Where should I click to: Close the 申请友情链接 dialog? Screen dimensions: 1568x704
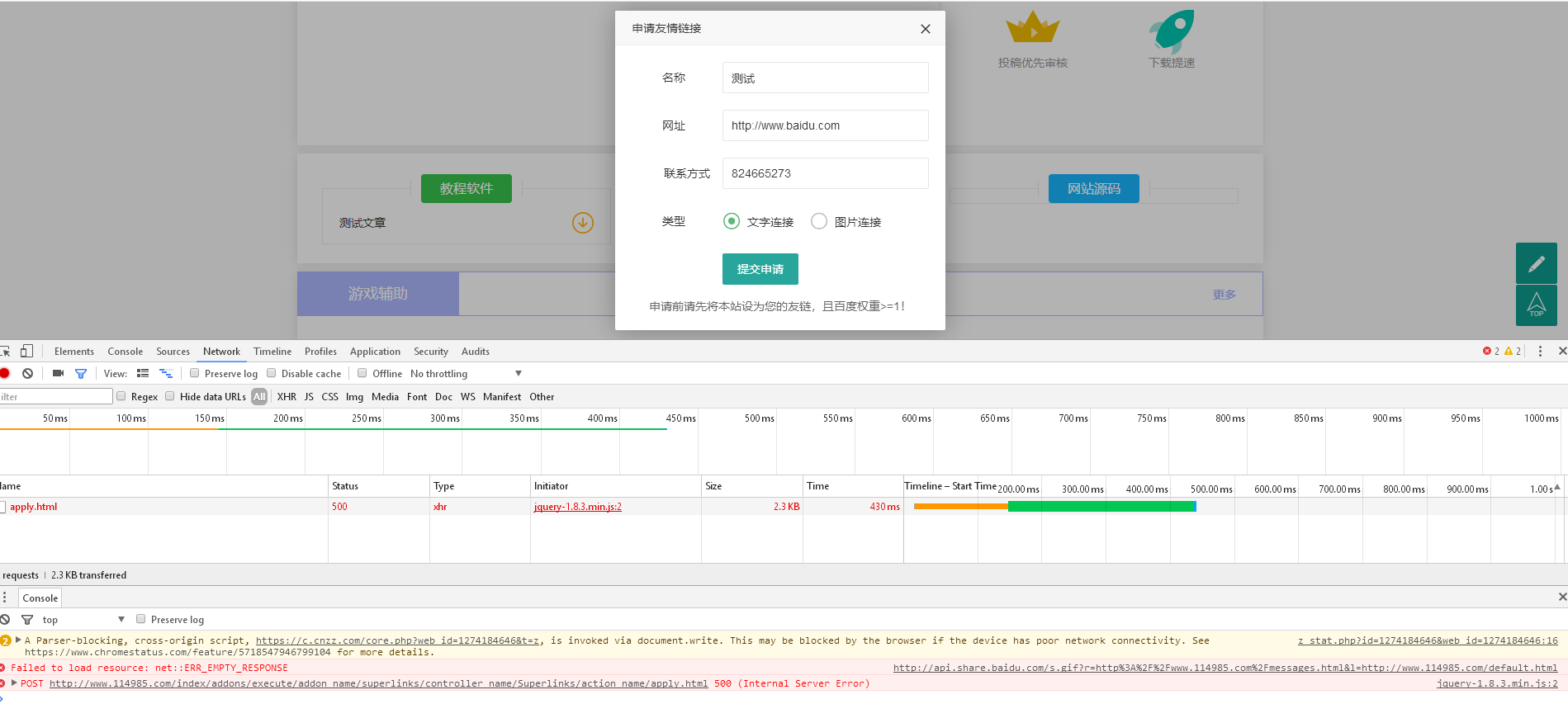[x=925, y=29]
